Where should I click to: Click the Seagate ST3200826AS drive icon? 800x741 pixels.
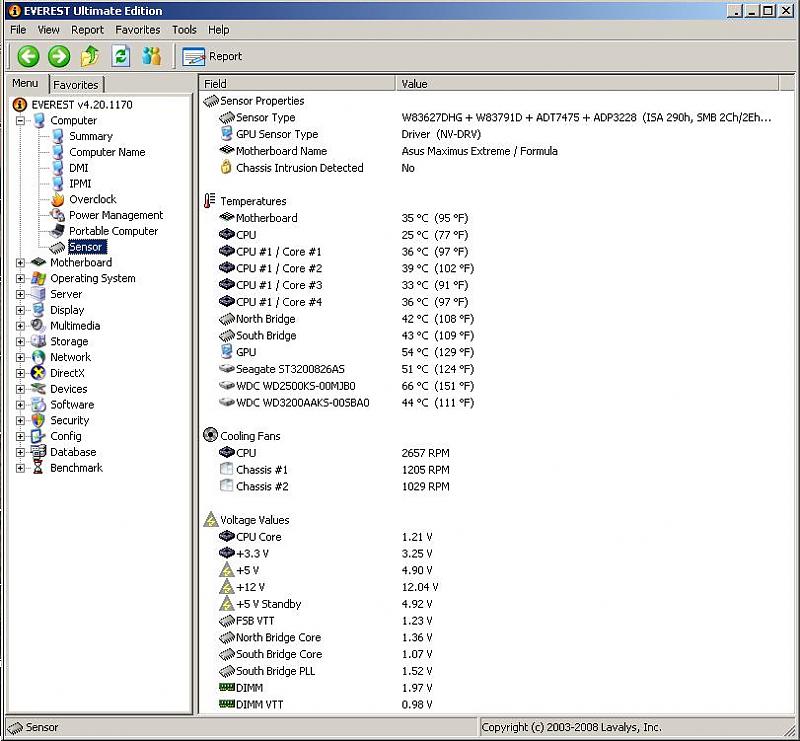pyautogui.click(x=227, y=368)
